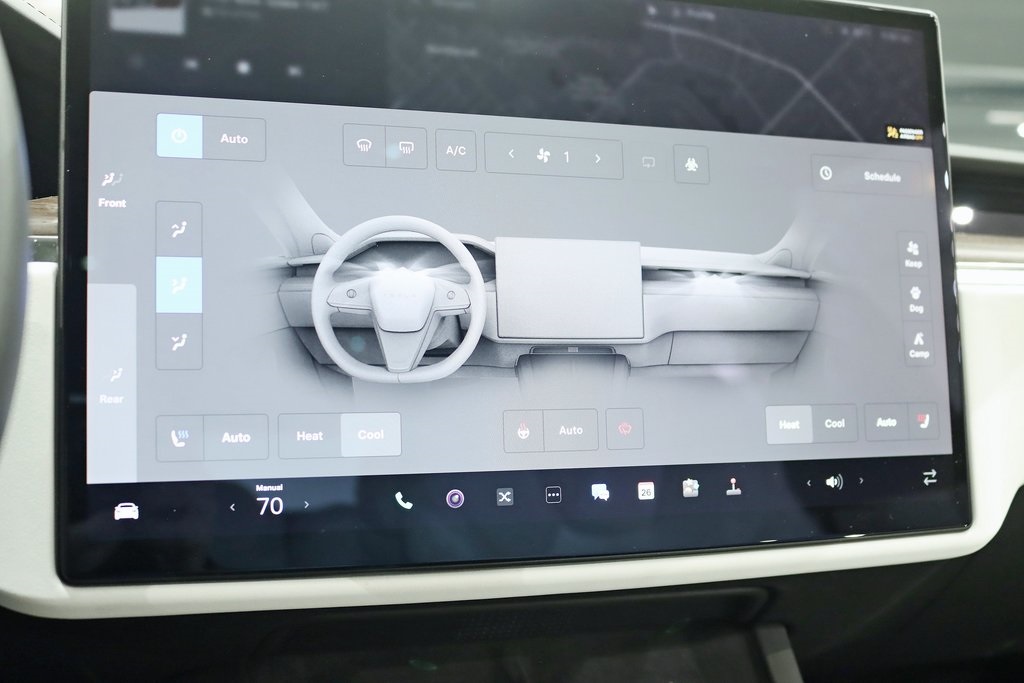
Task: Open the climate Schedule button
Action: (867, 175)
